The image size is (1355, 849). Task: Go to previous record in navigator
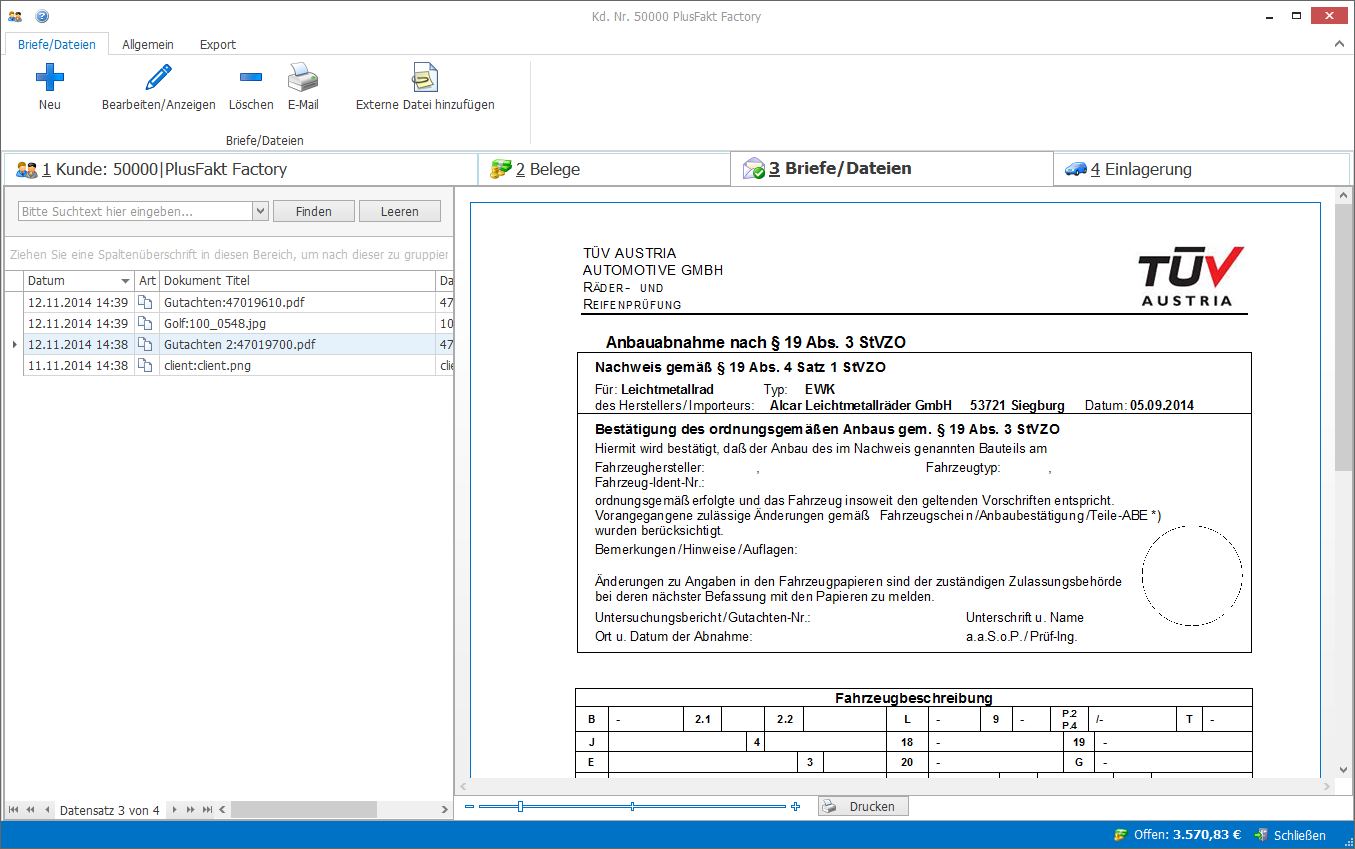[x=45, y=810]
